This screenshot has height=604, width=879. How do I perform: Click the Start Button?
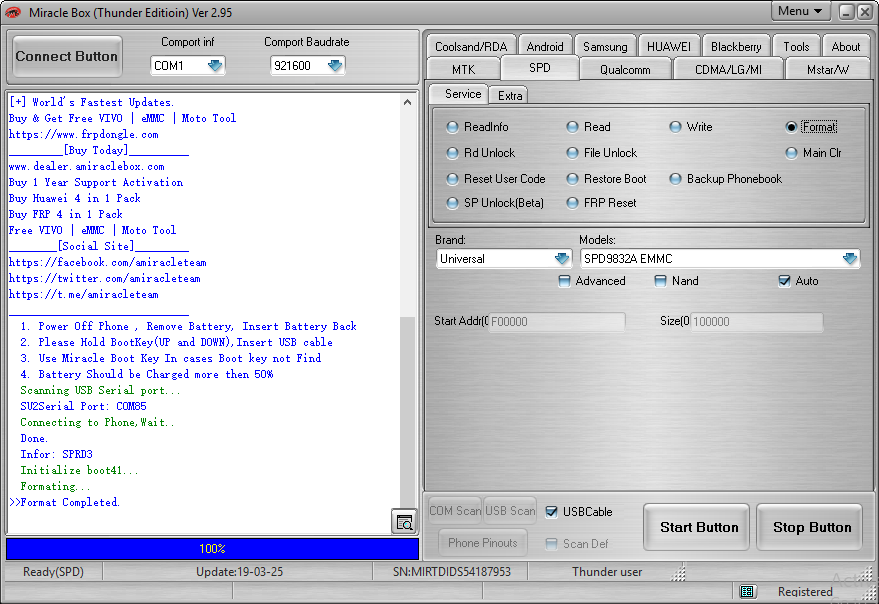coord(696,527)
